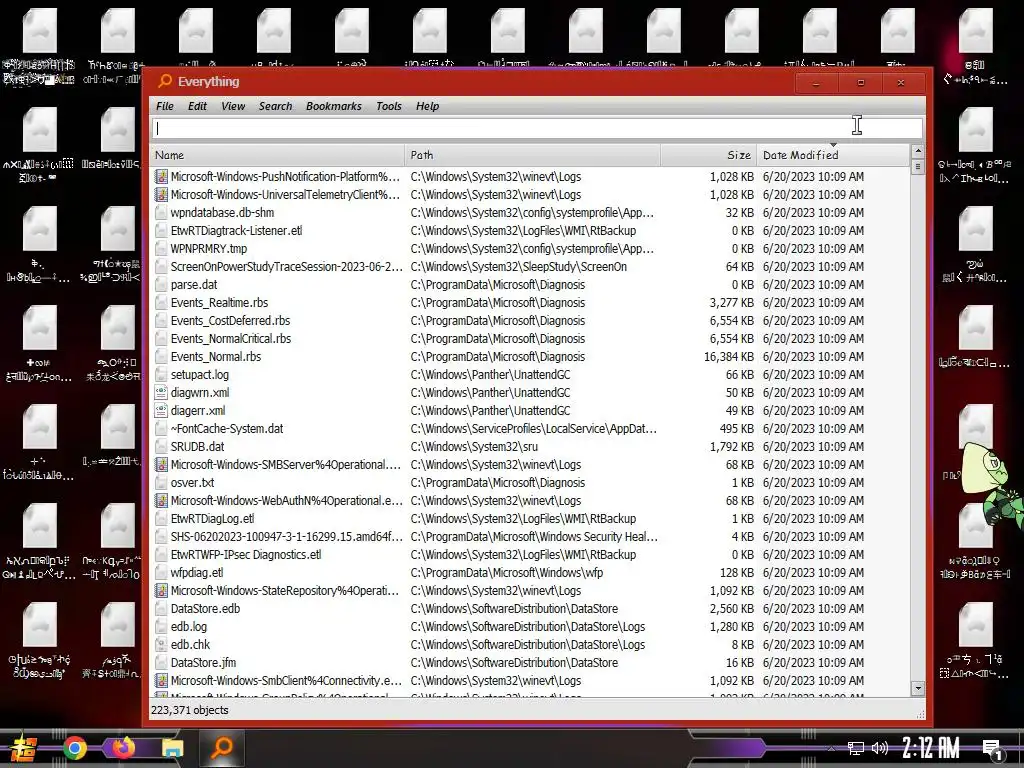The width and height of the screenshot is (1024, 768).
Task: Open the Bookmarks menu
Action: [334, 106]
